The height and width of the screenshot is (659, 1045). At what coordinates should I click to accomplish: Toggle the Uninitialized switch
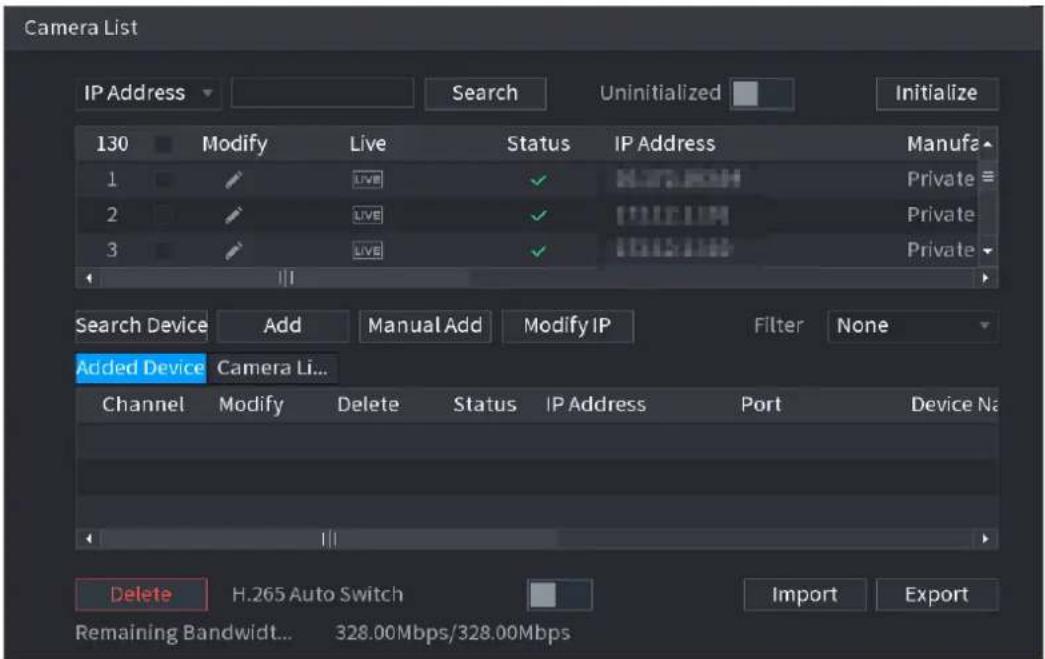762,93
